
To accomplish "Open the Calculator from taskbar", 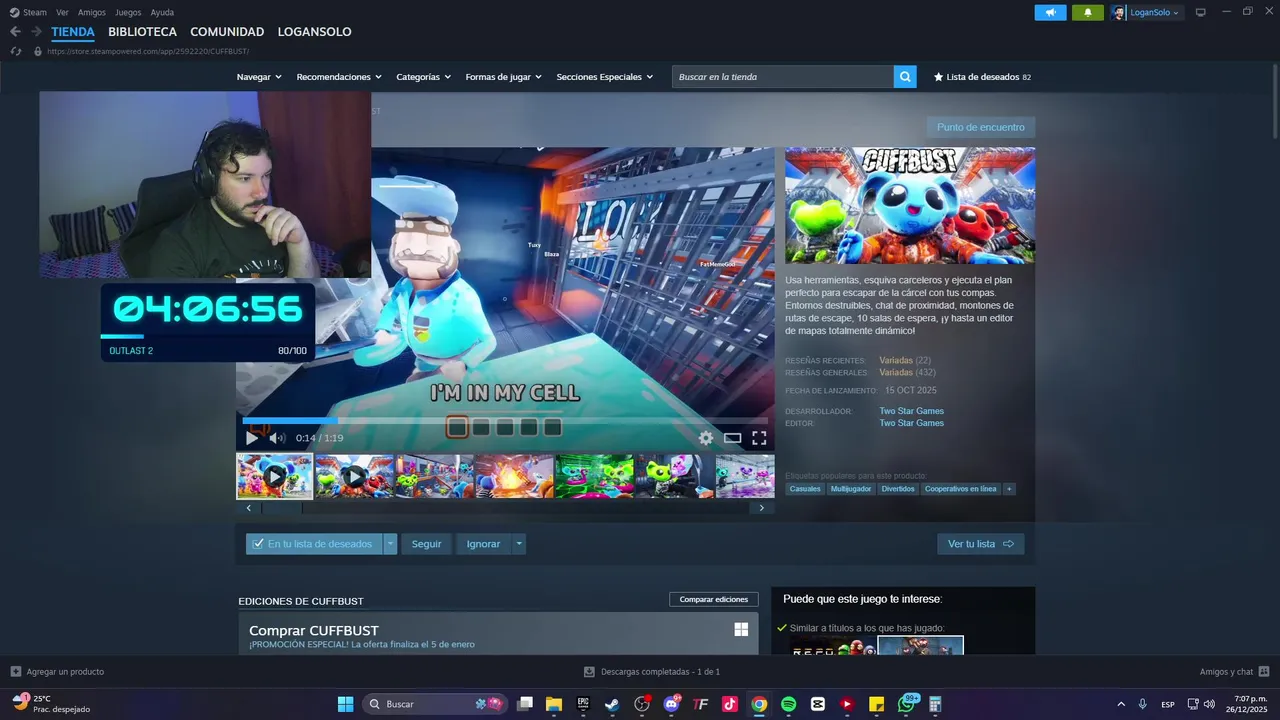I will (935, 704).
